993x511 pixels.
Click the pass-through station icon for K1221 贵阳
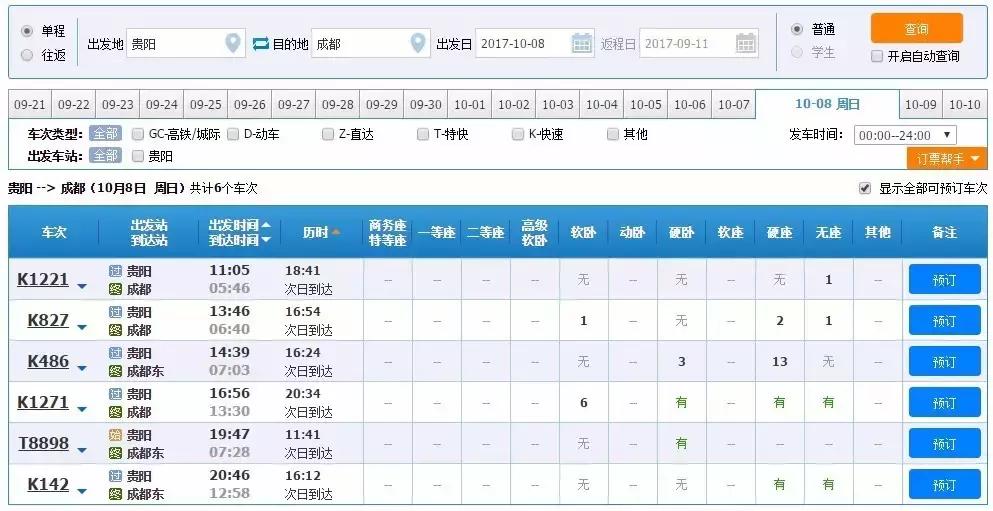coord(115,272)
